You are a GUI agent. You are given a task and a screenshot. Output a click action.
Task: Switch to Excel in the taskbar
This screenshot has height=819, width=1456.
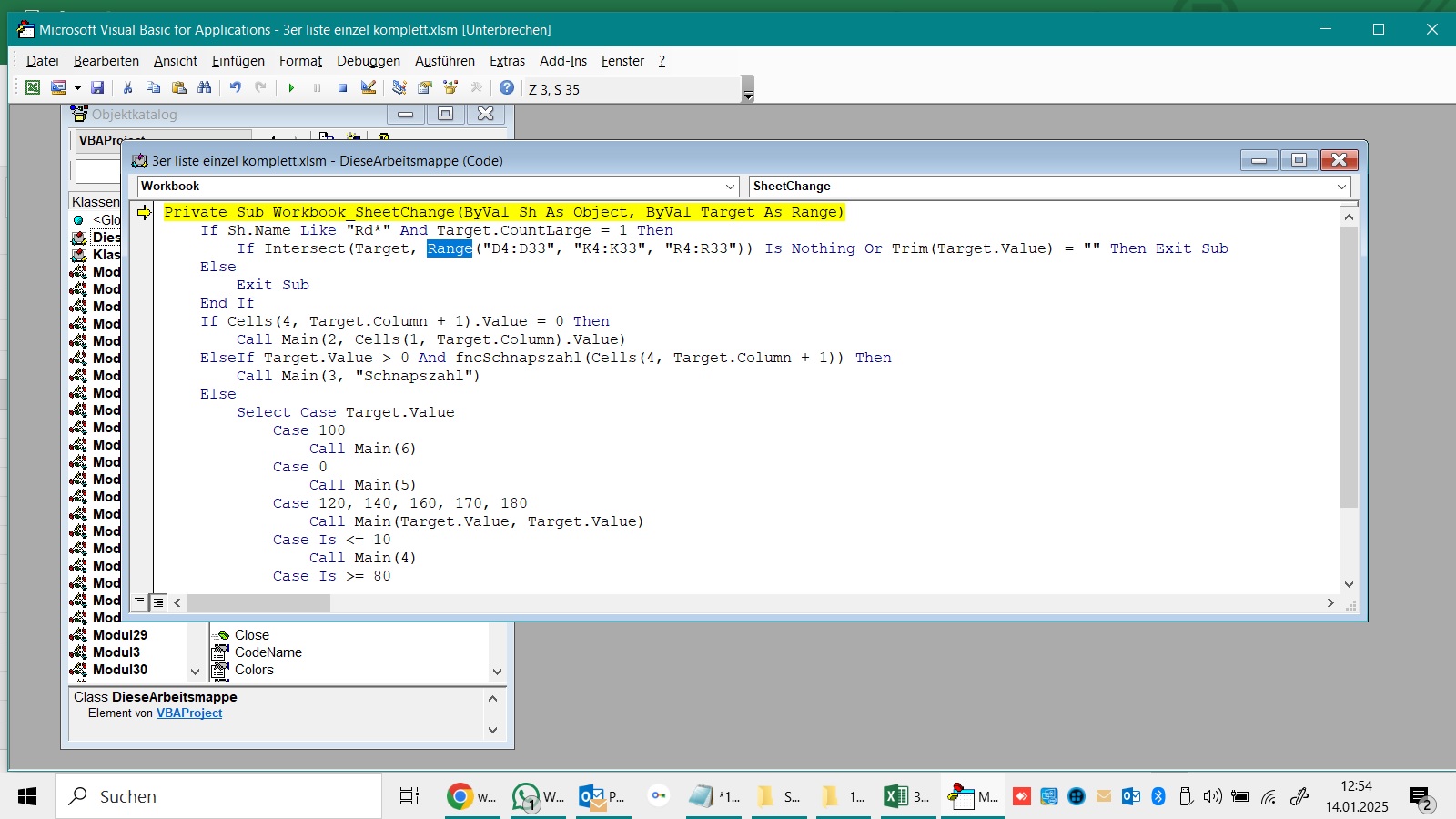pyautogui.click(x=906, y=796)
